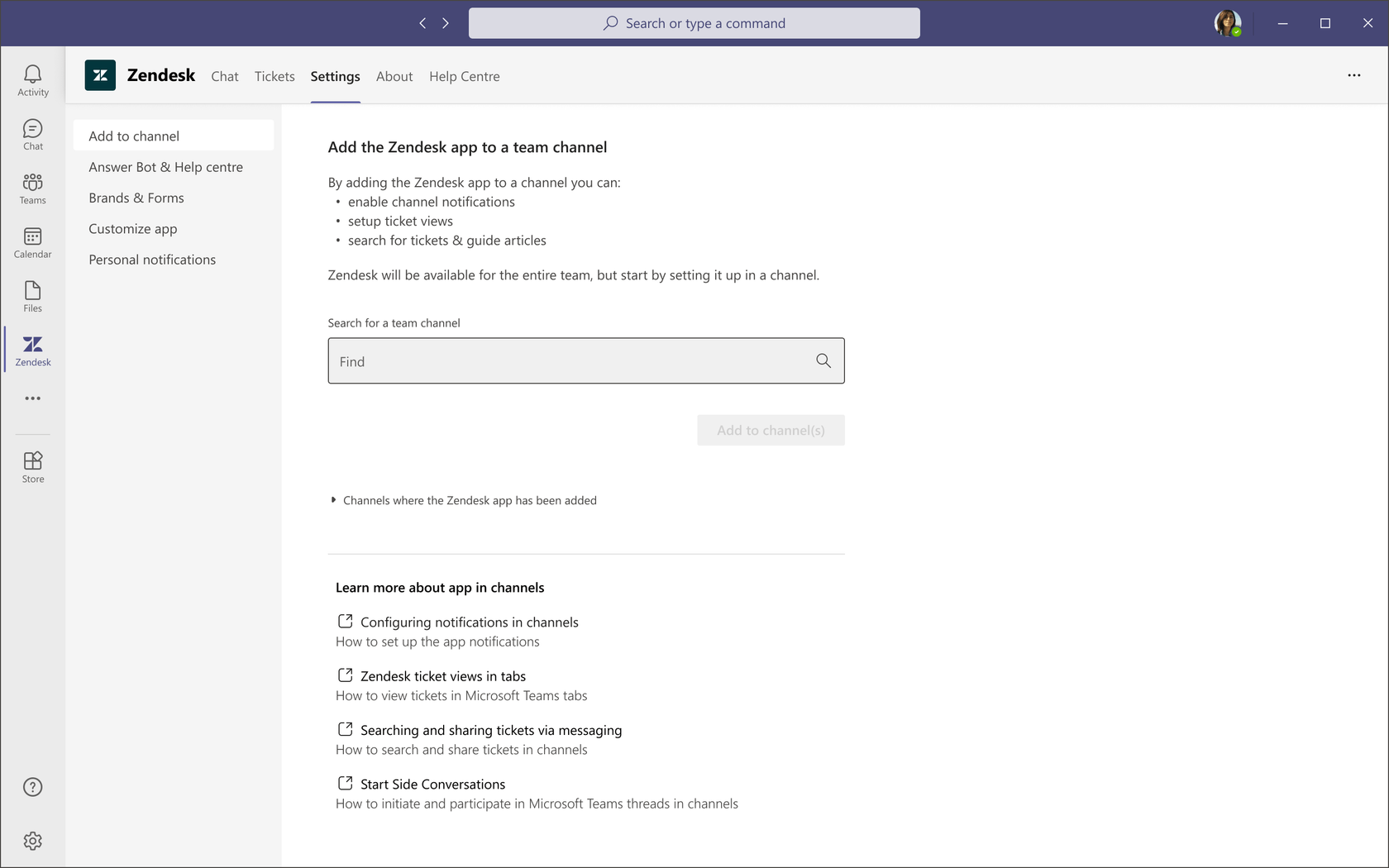Select the Zendesk app in the sidebar
The image size is (1389, 868).
(32, 350)
